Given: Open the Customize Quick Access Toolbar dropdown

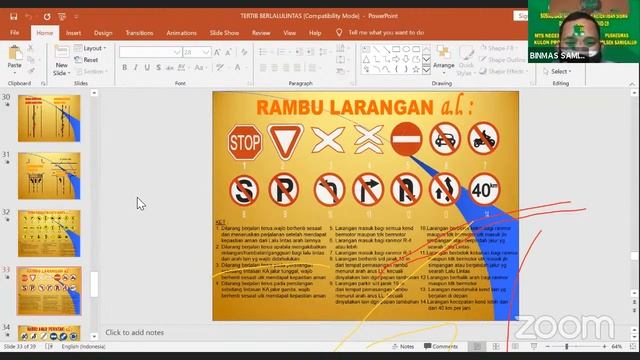Looking at the screenshot, I should point(76,16).
